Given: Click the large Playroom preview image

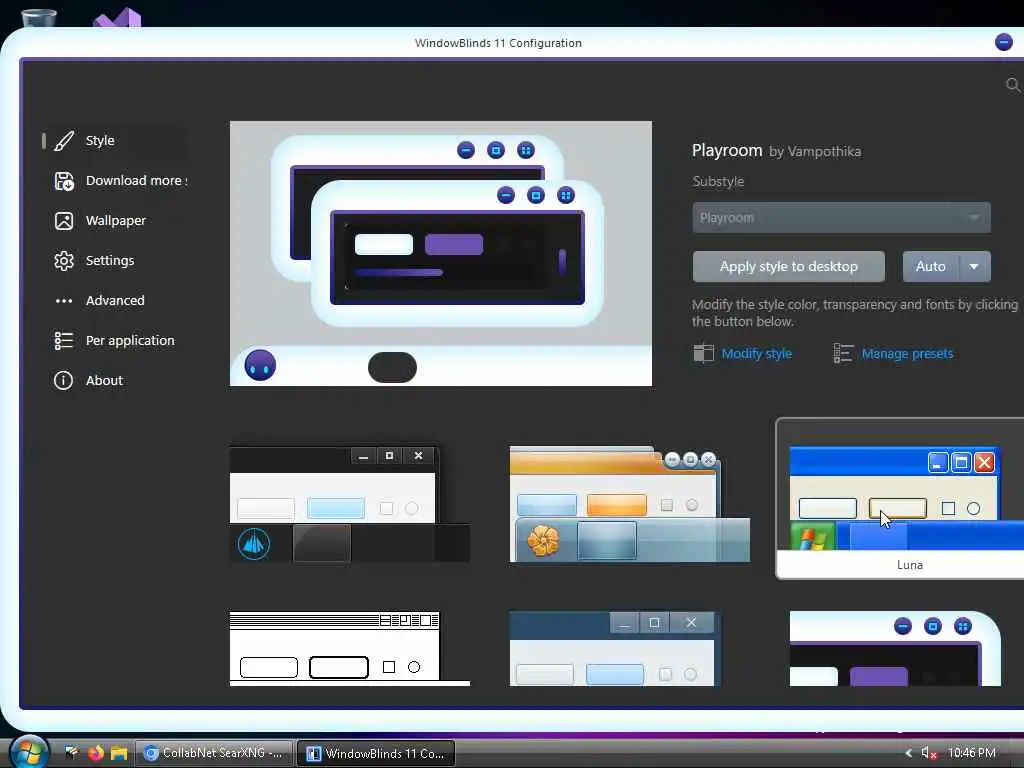Looking at the screenshot, I should tap(441, 253).
